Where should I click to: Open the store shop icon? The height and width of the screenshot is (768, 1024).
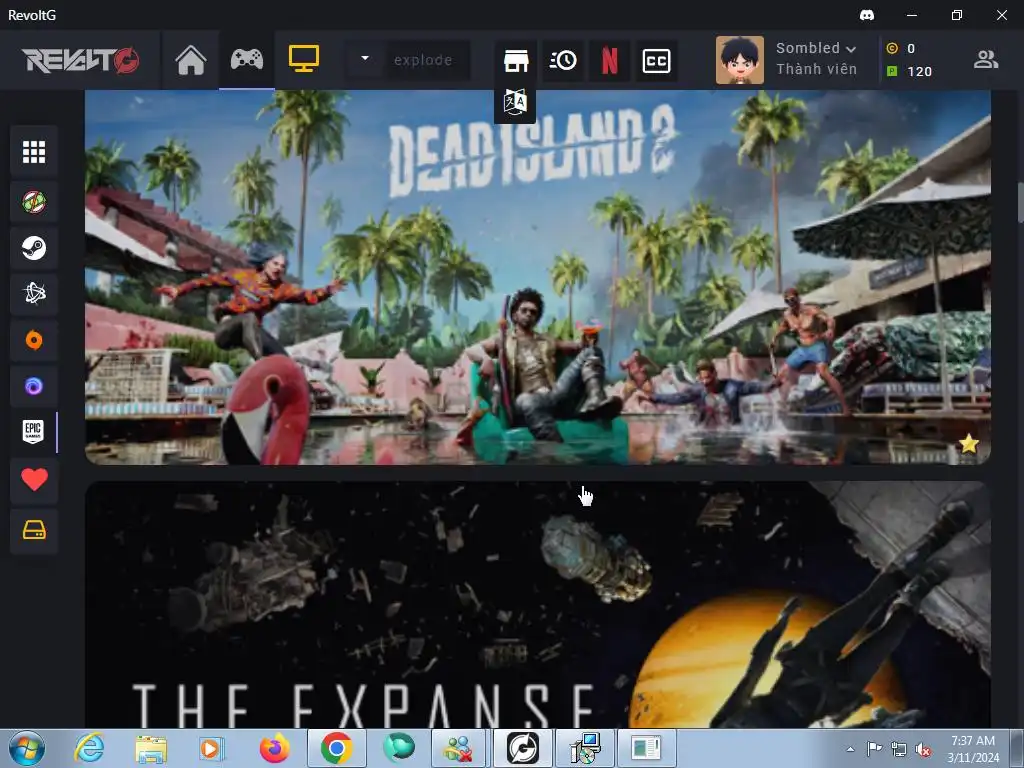(516, 61)
